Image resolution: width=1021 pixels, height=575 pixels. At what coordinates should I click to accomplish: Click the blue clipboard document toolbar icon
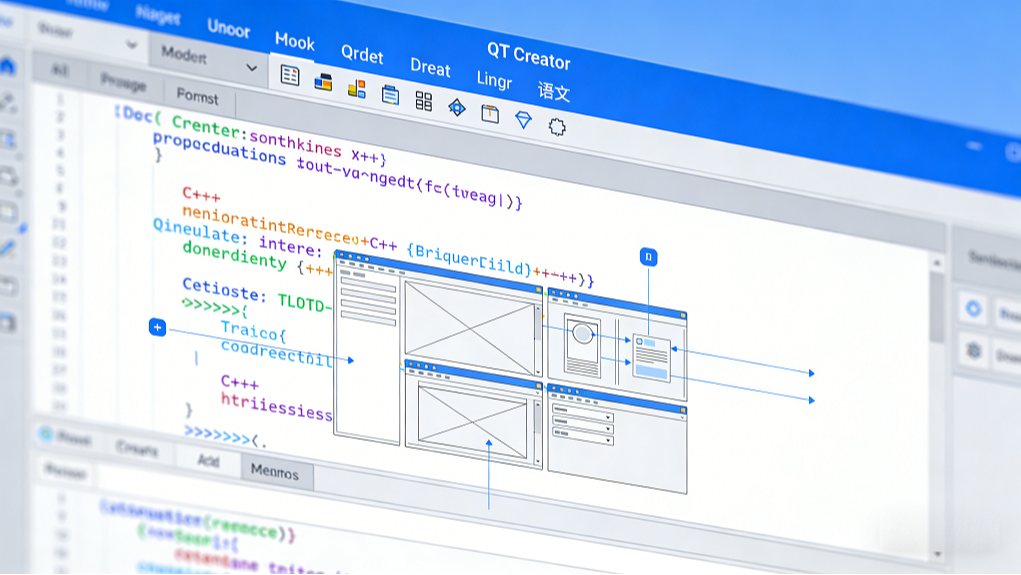390,95
